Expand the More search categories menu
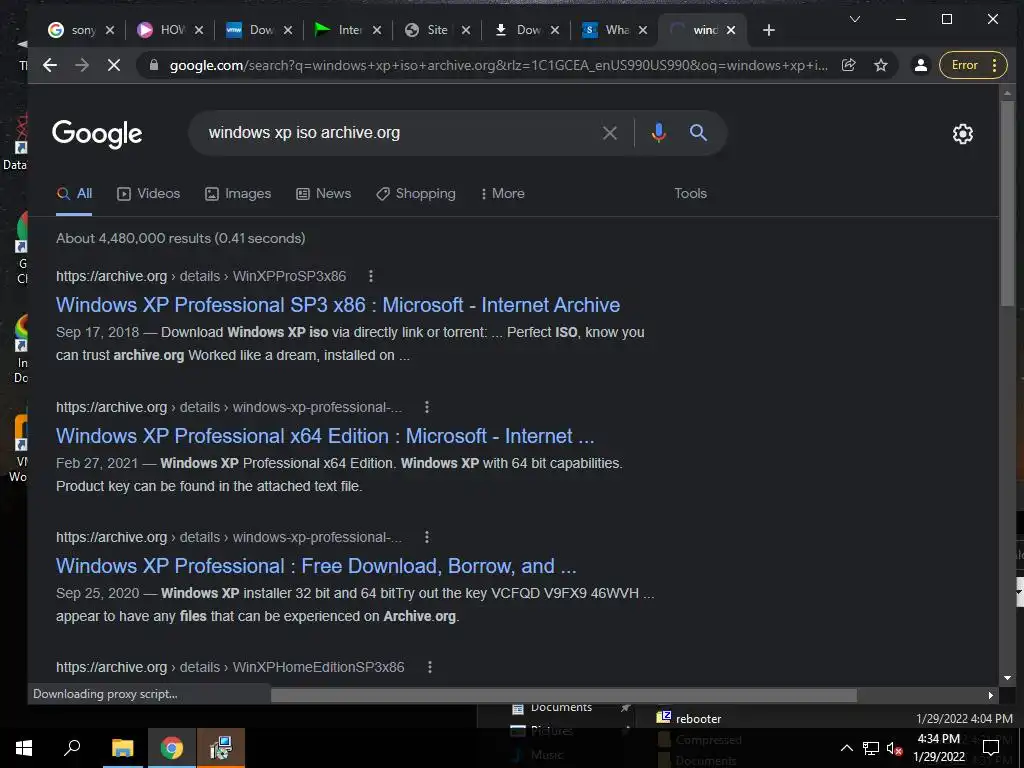 pyautogui.click(x=502, y=193)
